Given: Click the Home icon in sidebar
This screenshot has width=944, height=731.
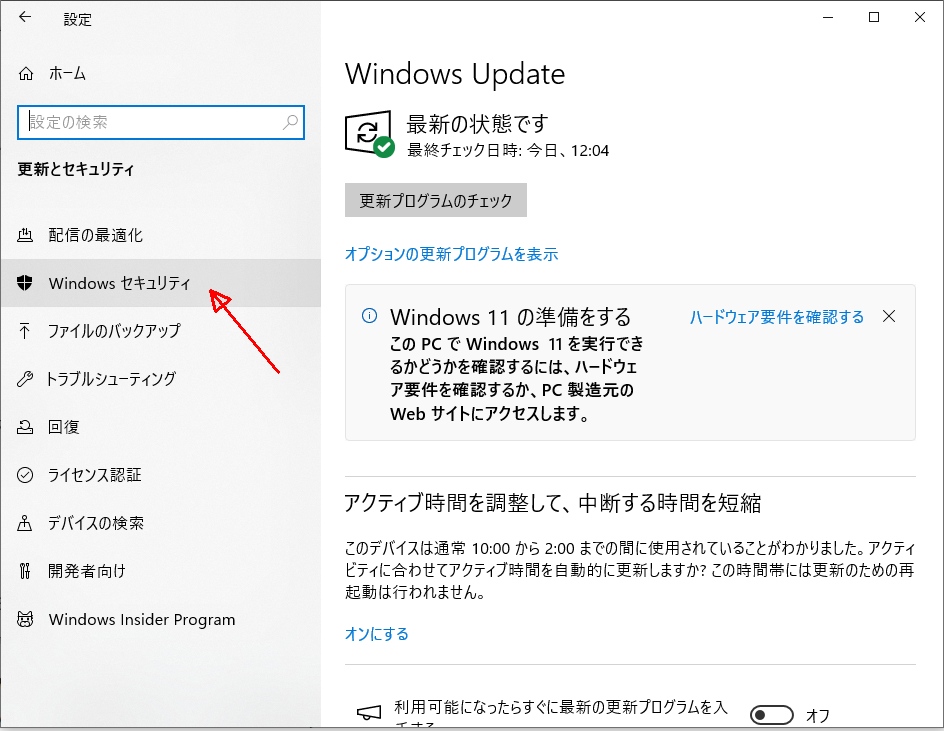Looking at the screenshot, I should pyautogui.click(x=26, y=74).
